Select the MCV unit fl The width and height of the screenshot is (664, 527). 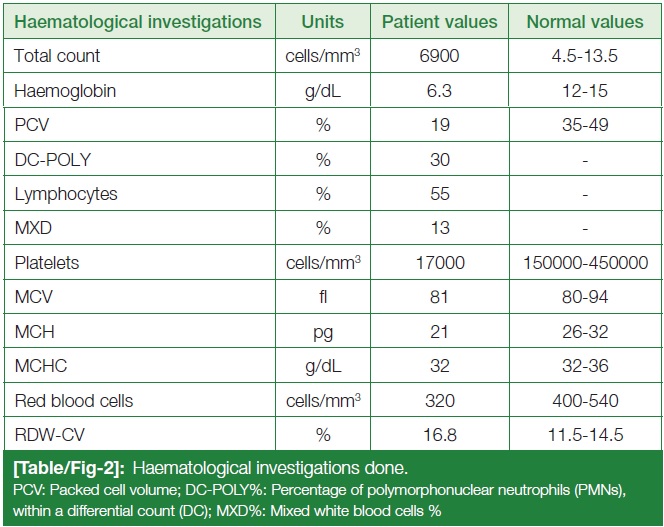point(323,297)
